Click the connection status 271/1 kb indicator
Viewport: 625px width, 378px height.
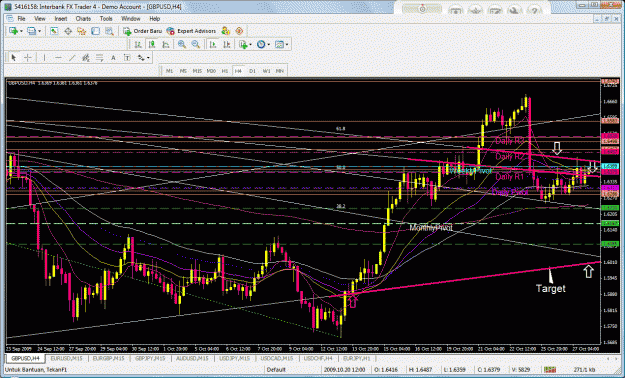585,370
